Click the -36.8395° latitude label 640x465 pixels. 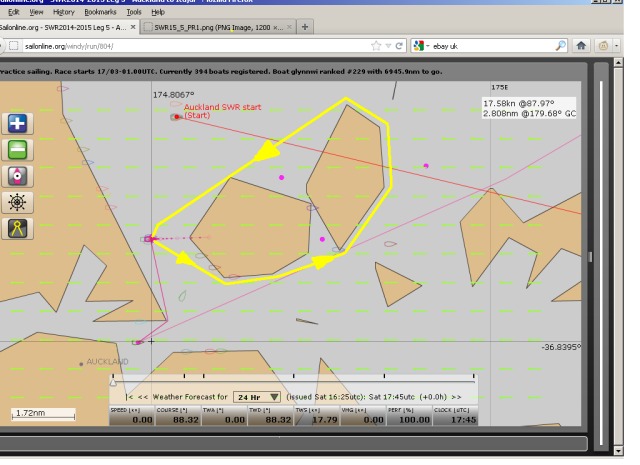pyautogui.click(x=561, y=347)
